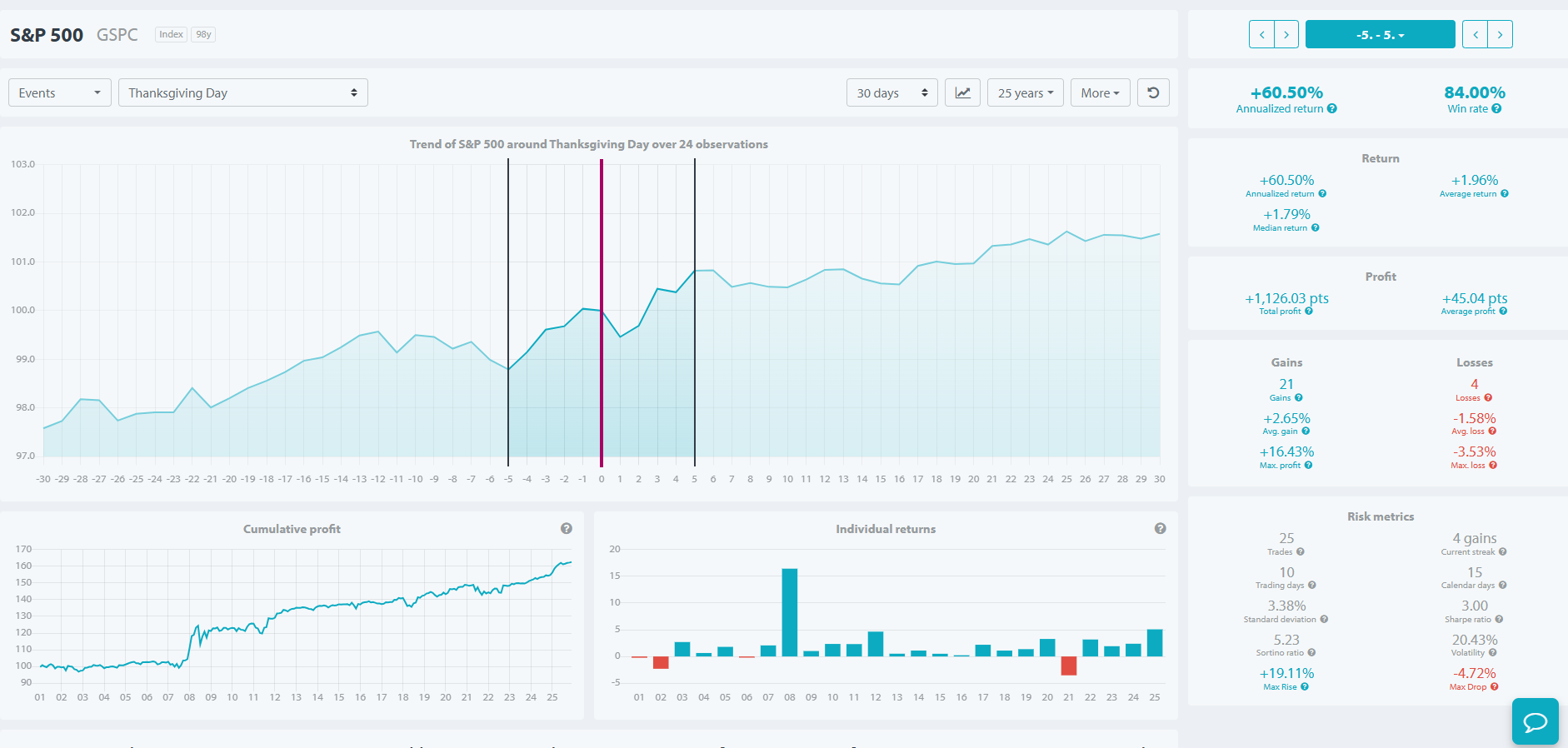
Task: Open the 30 days range selector
Action: coord(892,92)
